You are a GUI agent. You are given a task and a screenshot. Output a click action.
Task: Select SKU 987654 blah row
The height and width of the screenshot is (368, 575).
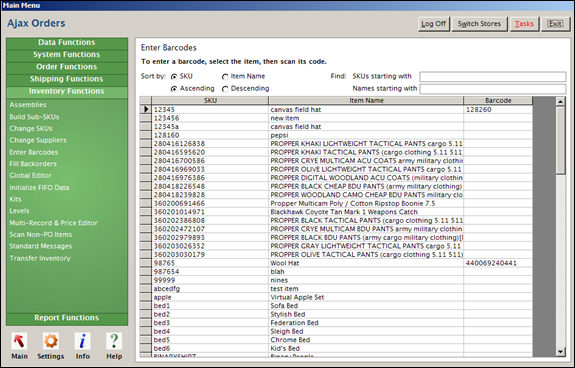point(337,272)
